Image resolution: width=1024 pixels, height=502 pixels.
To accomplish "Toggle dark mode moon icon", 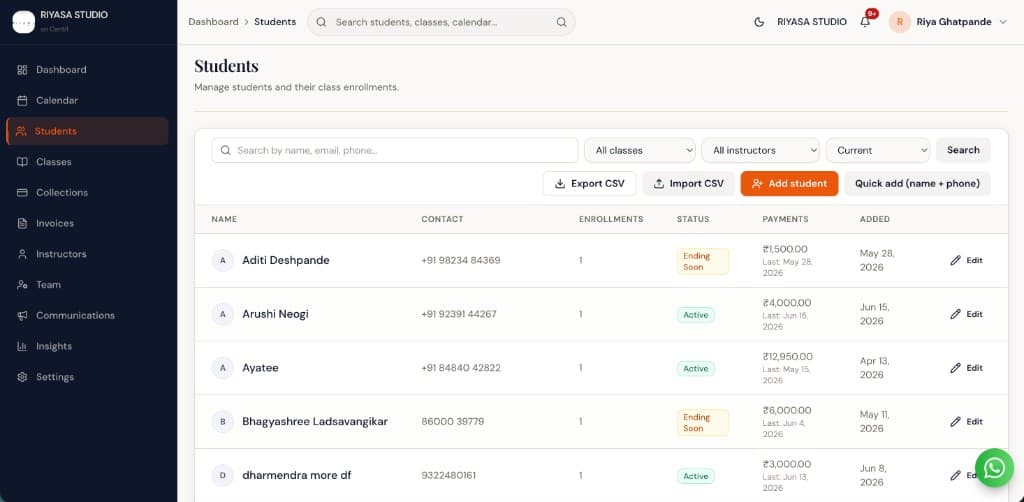I will point(759,22).
